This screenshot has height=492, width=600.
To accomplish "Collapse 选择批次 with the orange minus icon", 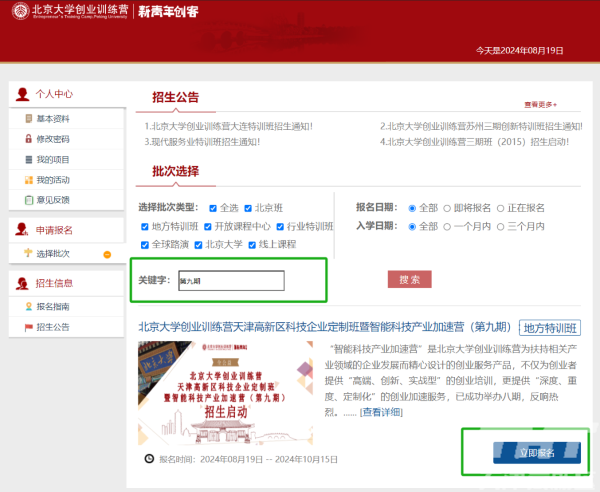I will pyautogui.click(x=108, y=254).
